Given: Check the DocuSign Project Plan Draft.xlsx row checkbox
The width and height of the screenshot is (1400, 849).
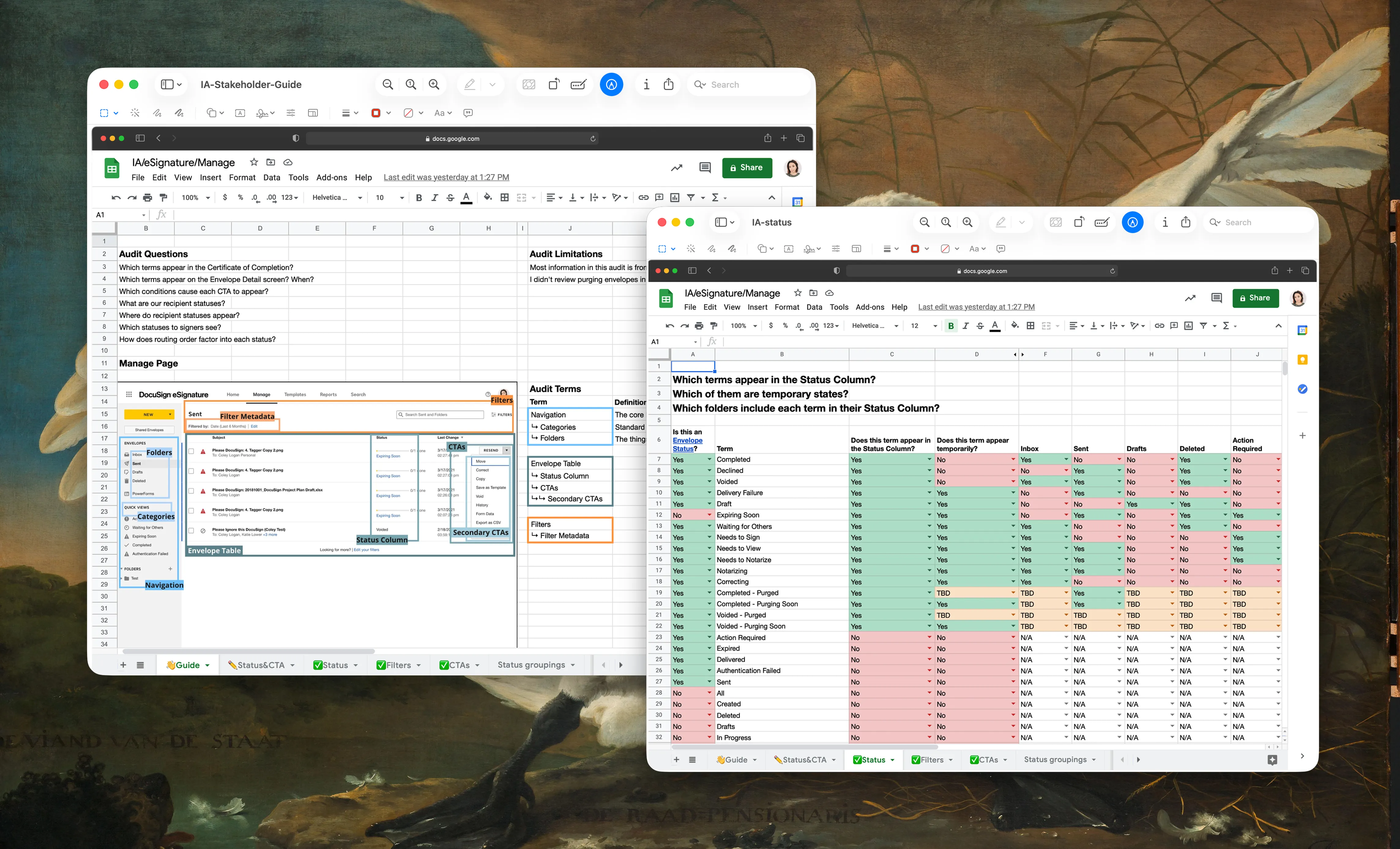Looking at the screenshot, I should (x=191, y=491).
